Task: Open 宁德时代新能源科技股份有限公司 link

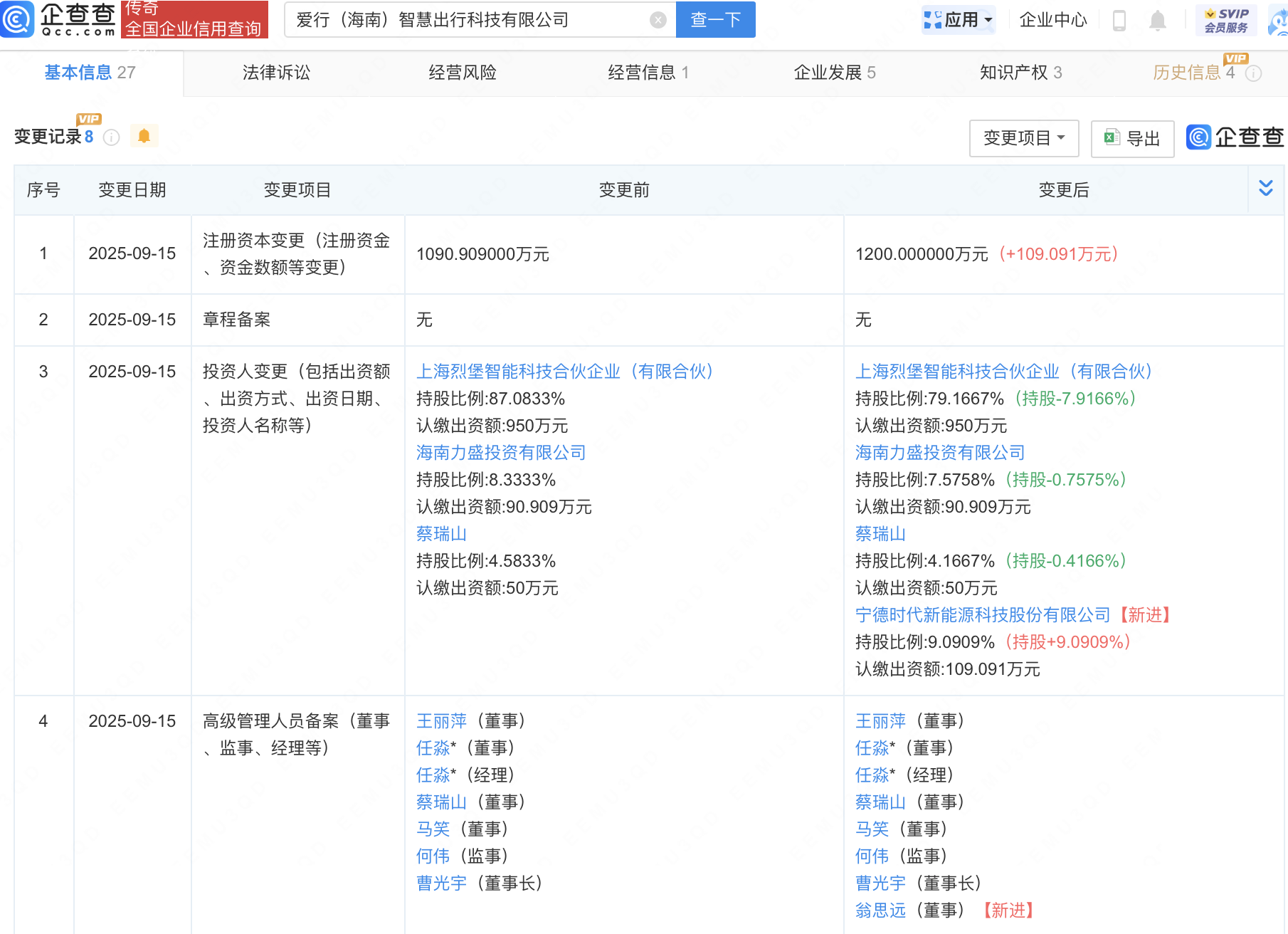Action: [982, 615]
